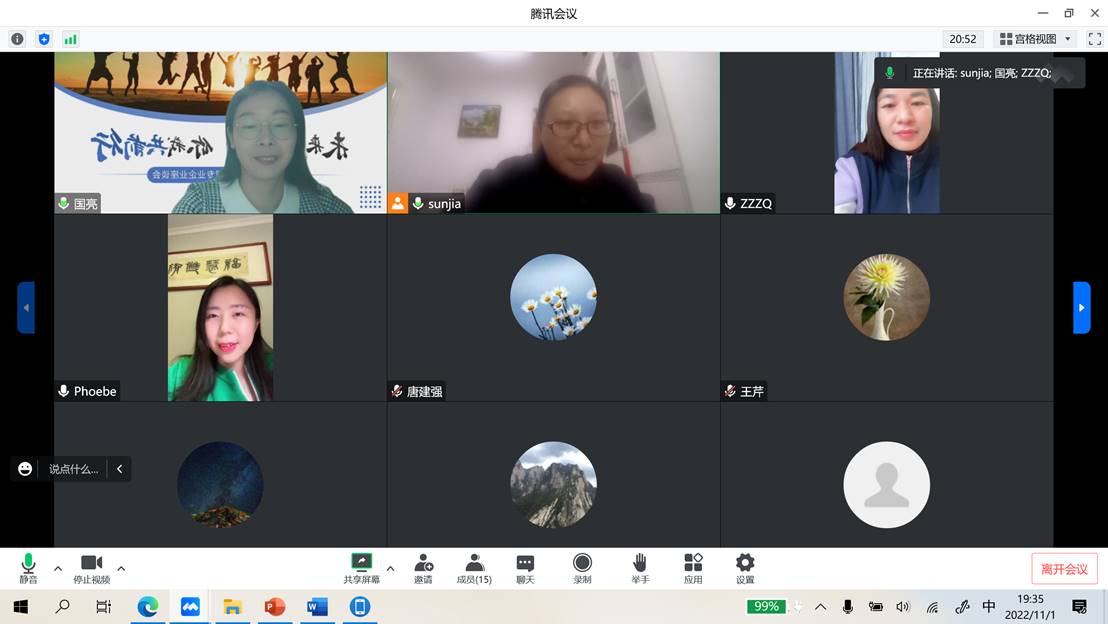Open the meeting info icon
This screenshot has width=1108, height=624.
17,39
